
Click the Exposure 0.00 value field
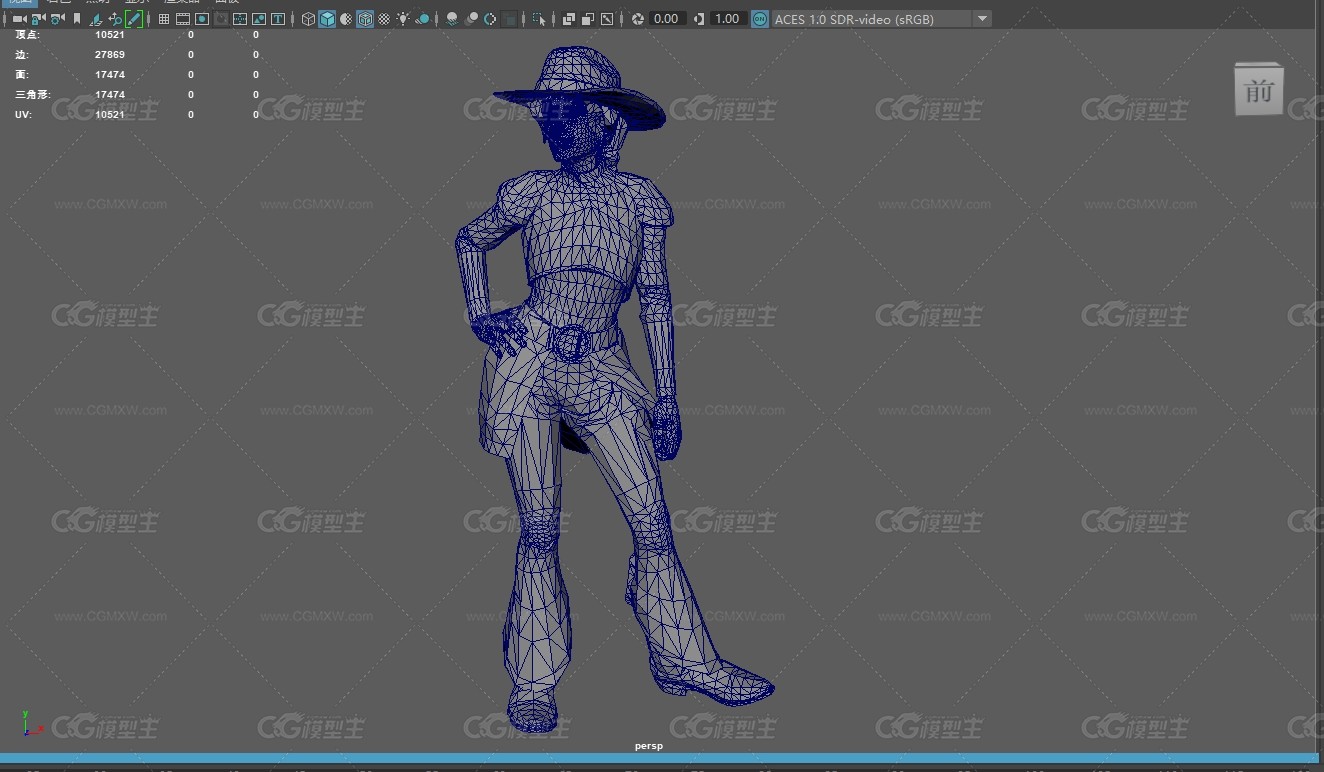point(666,19)
